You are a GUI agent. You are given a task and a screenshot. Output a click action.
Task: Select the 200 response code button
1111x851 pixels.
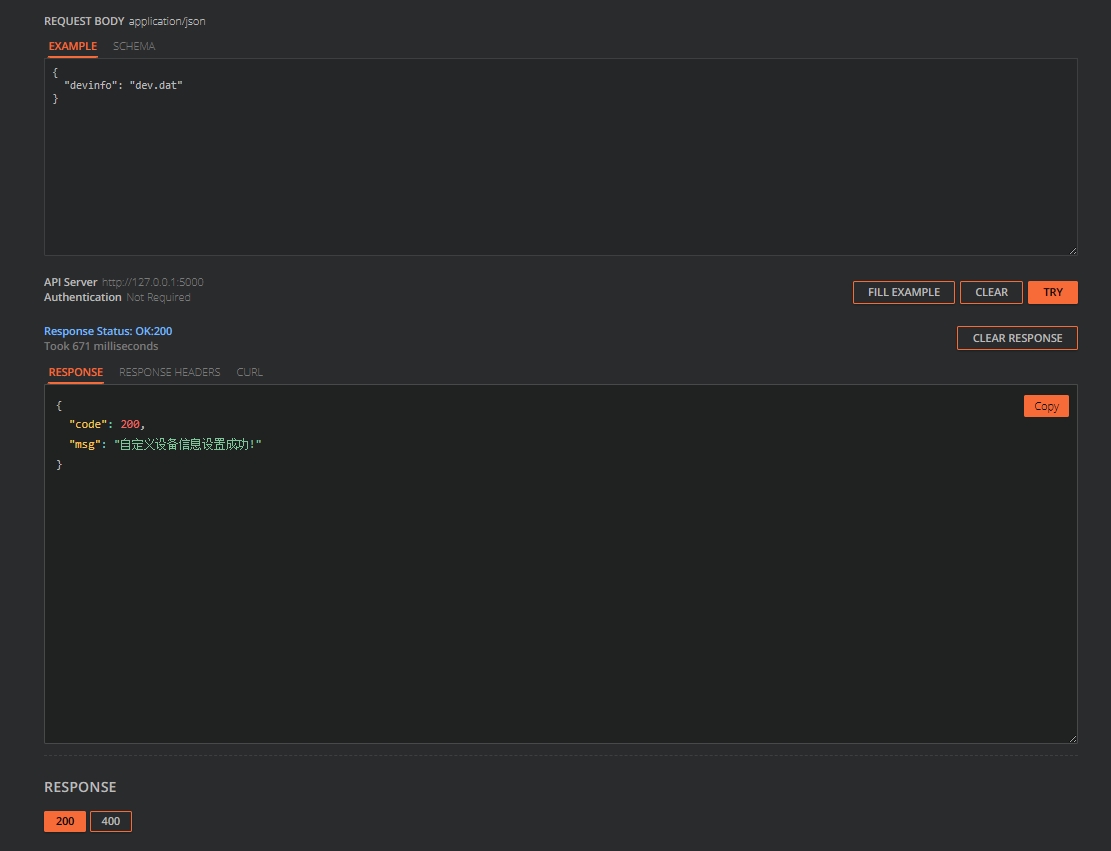[x=65, y=821]
